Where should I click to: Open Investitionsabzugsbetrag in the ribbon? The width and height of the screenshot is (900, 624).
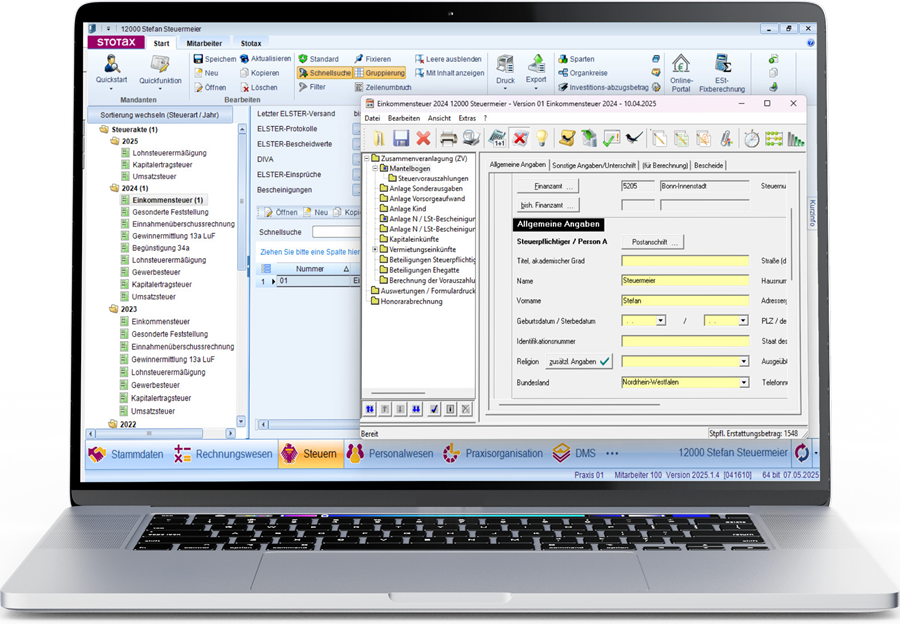[x=603, y=87]
